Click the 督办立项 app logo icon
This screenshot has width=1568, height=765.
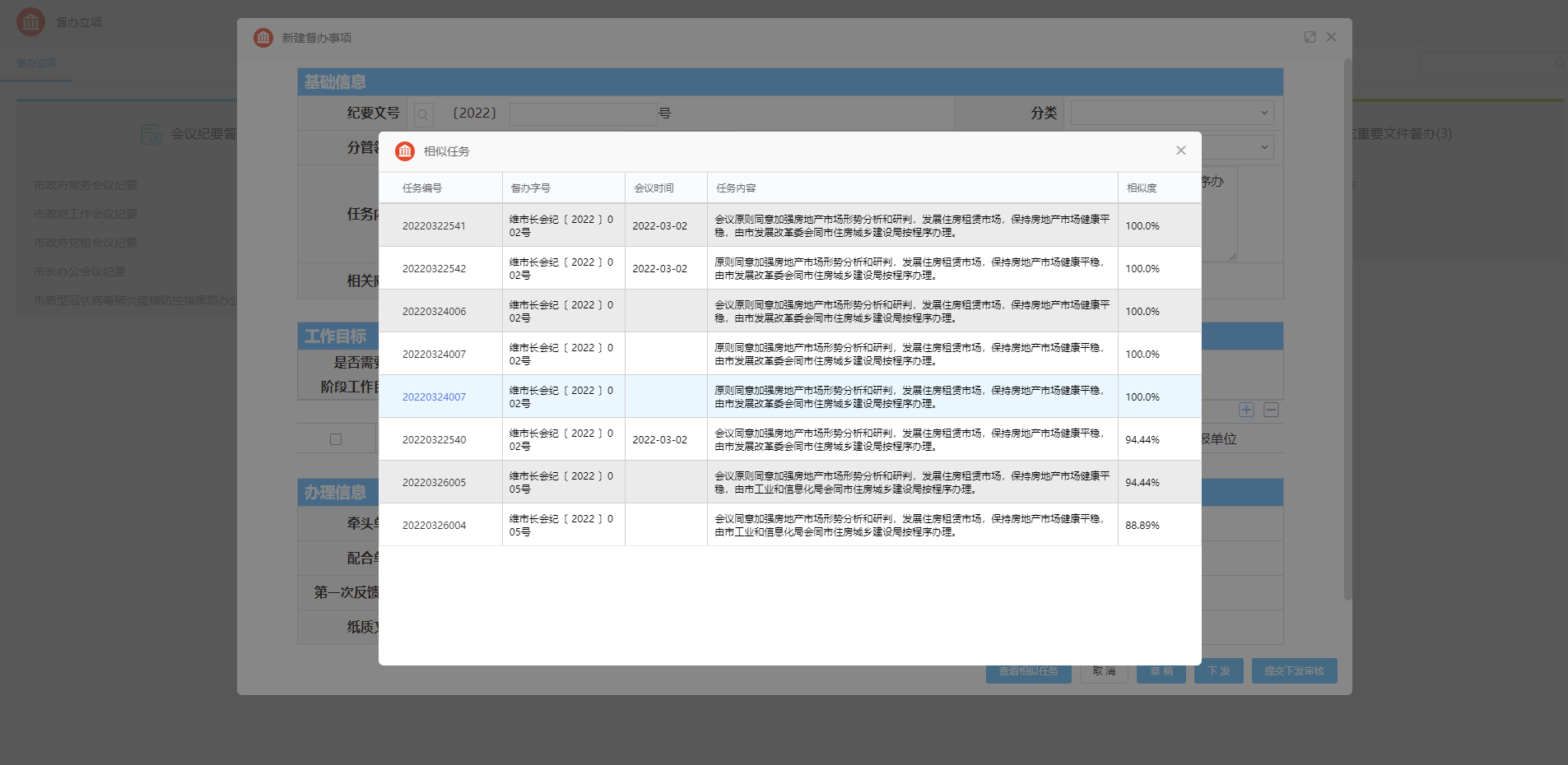coord(31,22)
